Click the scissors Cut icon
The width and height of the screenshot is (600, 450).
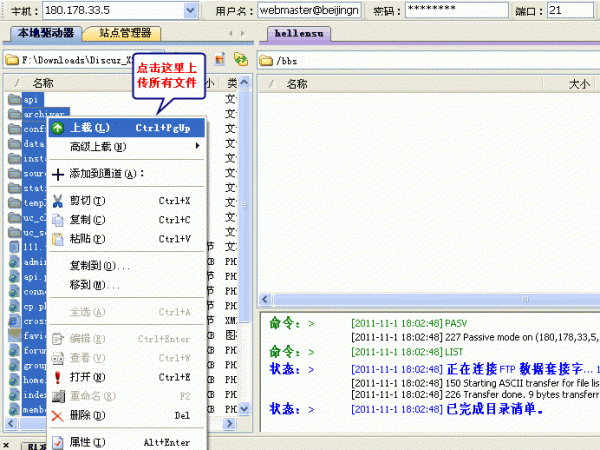(x=58, y=201)
